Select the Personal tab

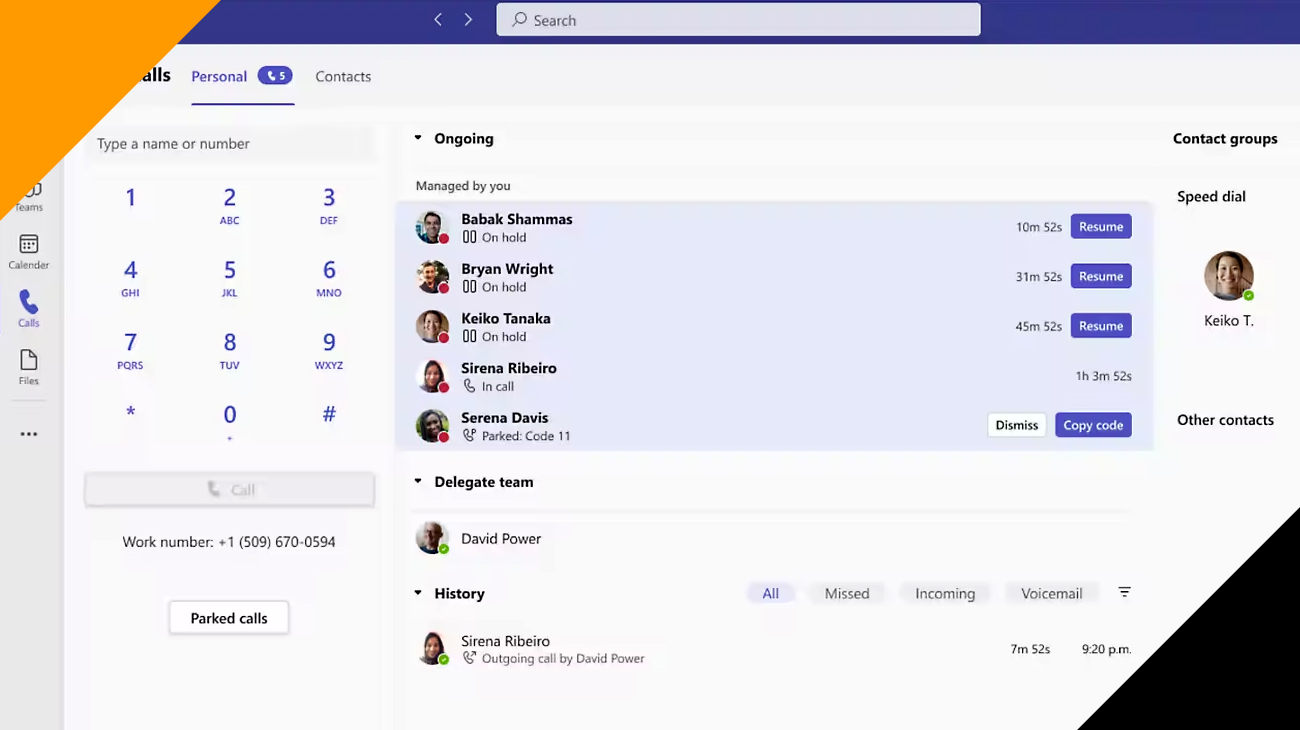(219, 76)
